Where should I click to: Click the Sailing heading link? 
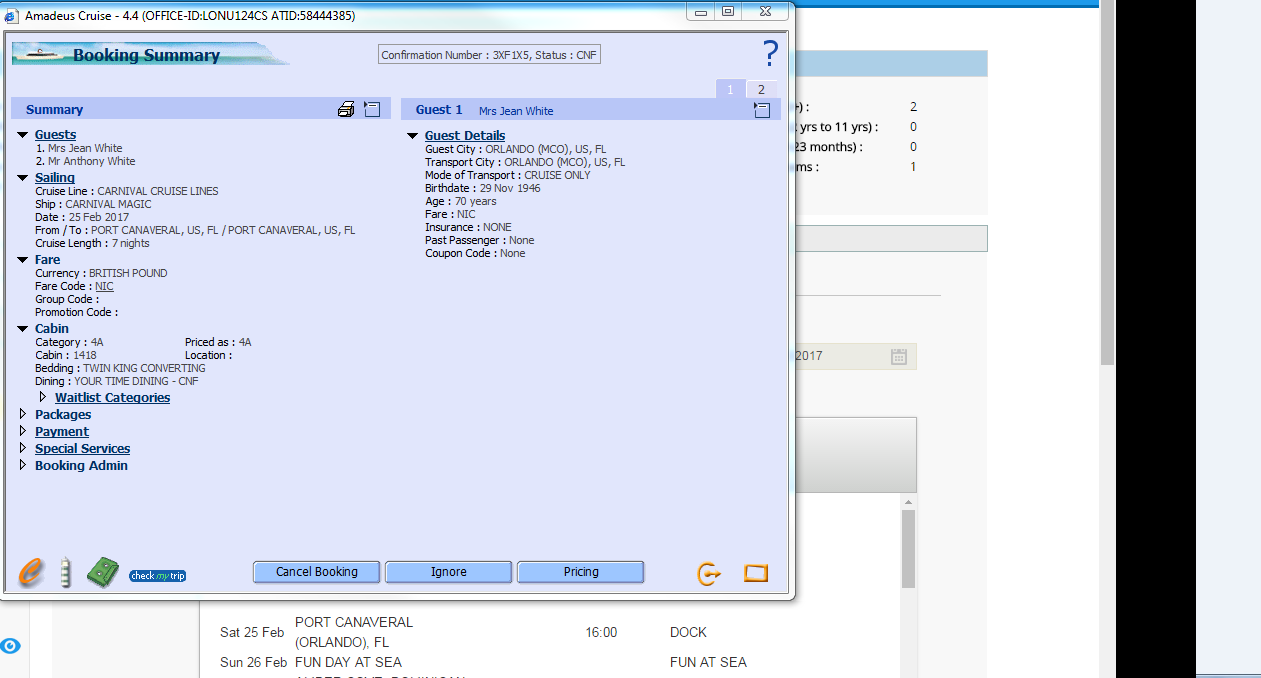pos(55,178)
